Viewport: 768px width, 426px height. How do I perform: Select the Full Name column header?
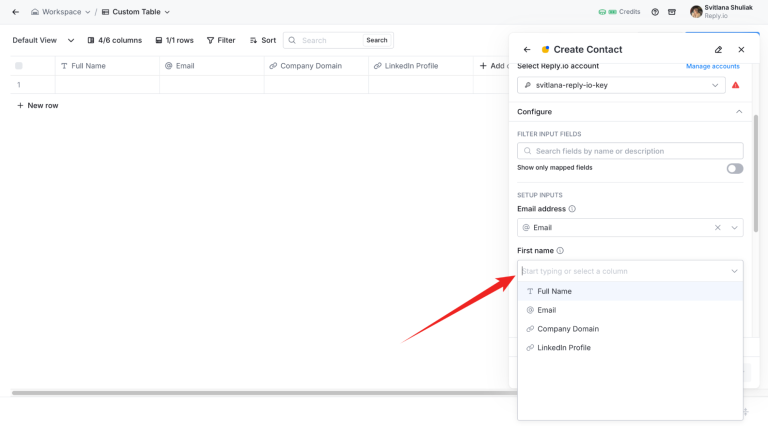(x=107, y=66)
